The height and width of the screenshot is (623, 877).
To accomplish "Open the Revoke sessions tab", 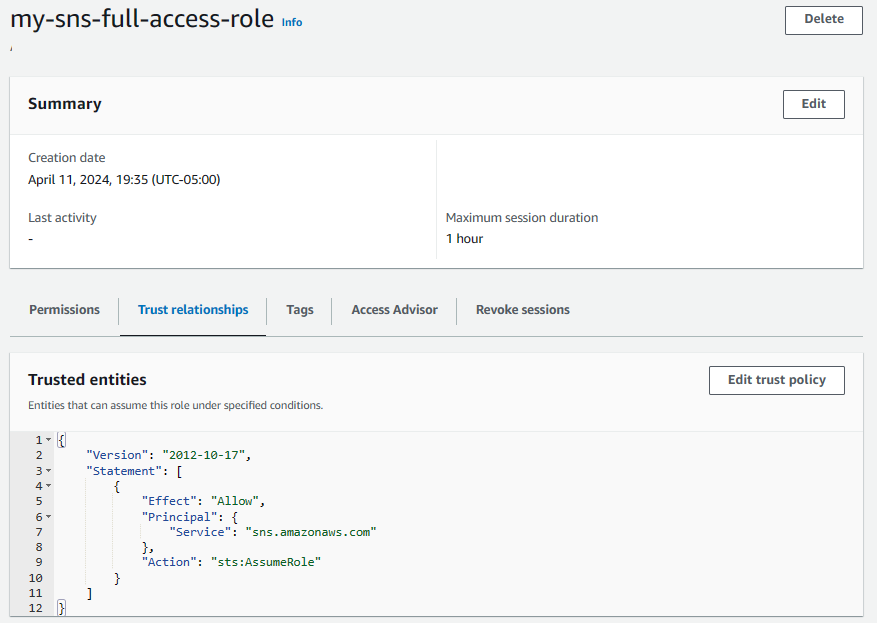I will pyautogui.click(x=522, y=310).
